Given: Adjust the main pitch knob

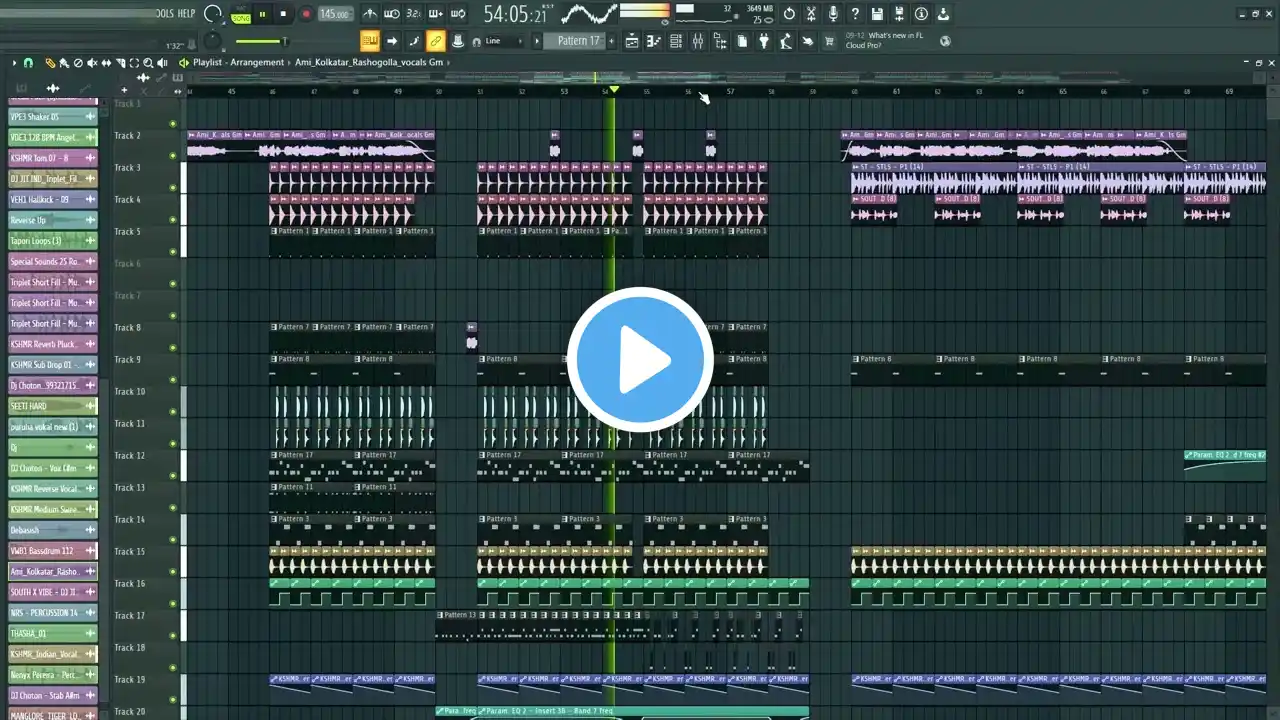Looking at the screenshot, I should [213, 41].
